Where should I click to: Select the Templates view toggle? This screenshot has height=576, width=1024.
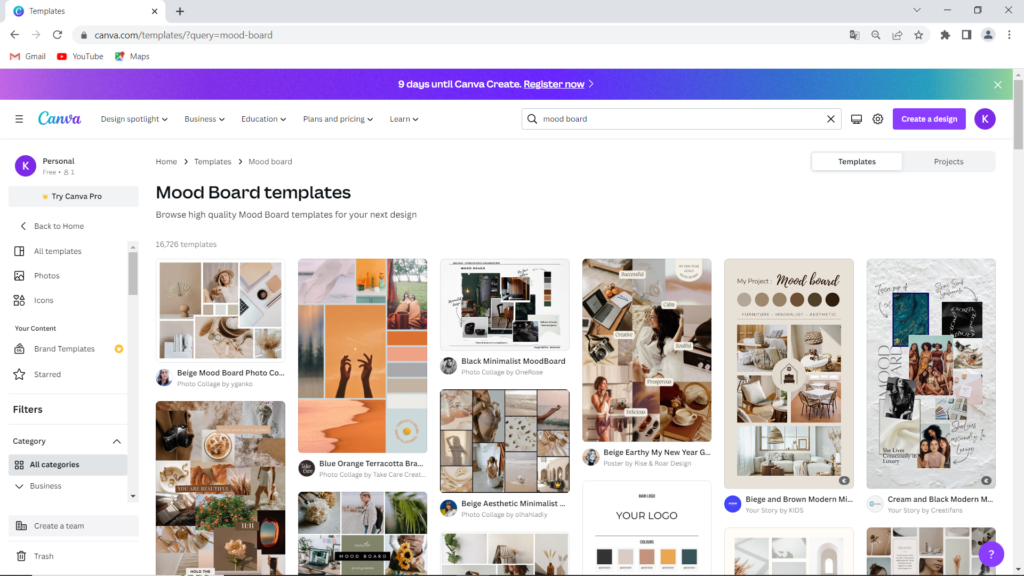pyautogui.click(x=857, y=161)
